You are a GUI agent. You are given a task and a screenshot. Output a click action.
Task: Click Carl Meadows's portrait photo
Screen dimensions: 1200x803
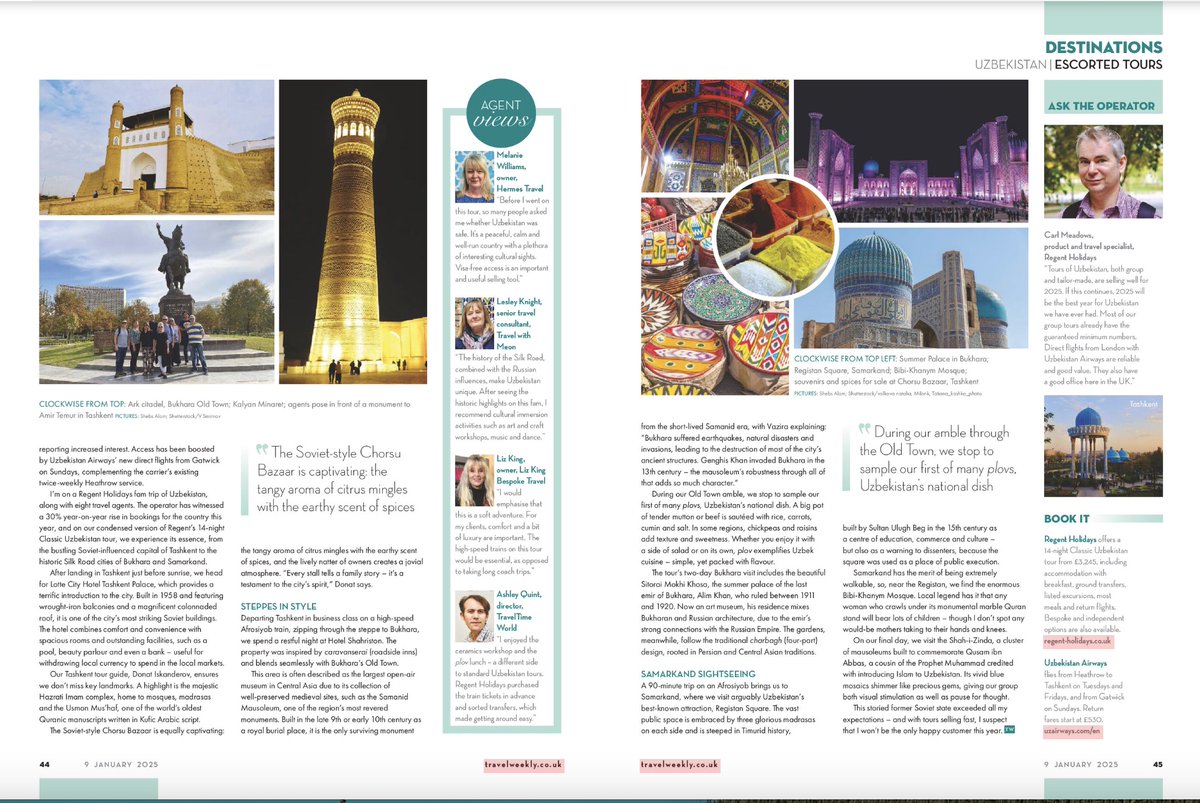[x=1102, y=170]
